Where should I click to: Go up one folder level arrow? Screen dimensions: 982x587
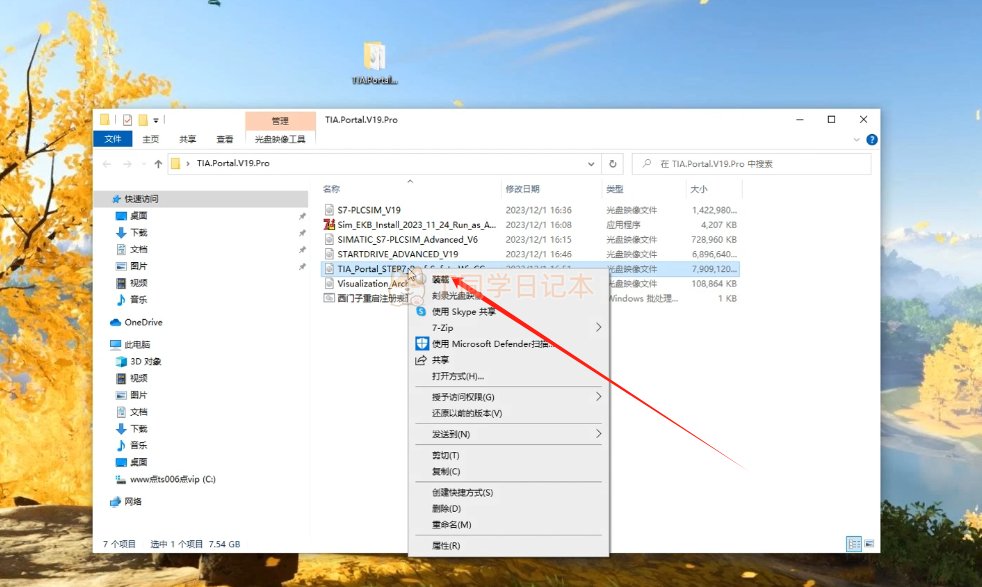coord(158,164)
